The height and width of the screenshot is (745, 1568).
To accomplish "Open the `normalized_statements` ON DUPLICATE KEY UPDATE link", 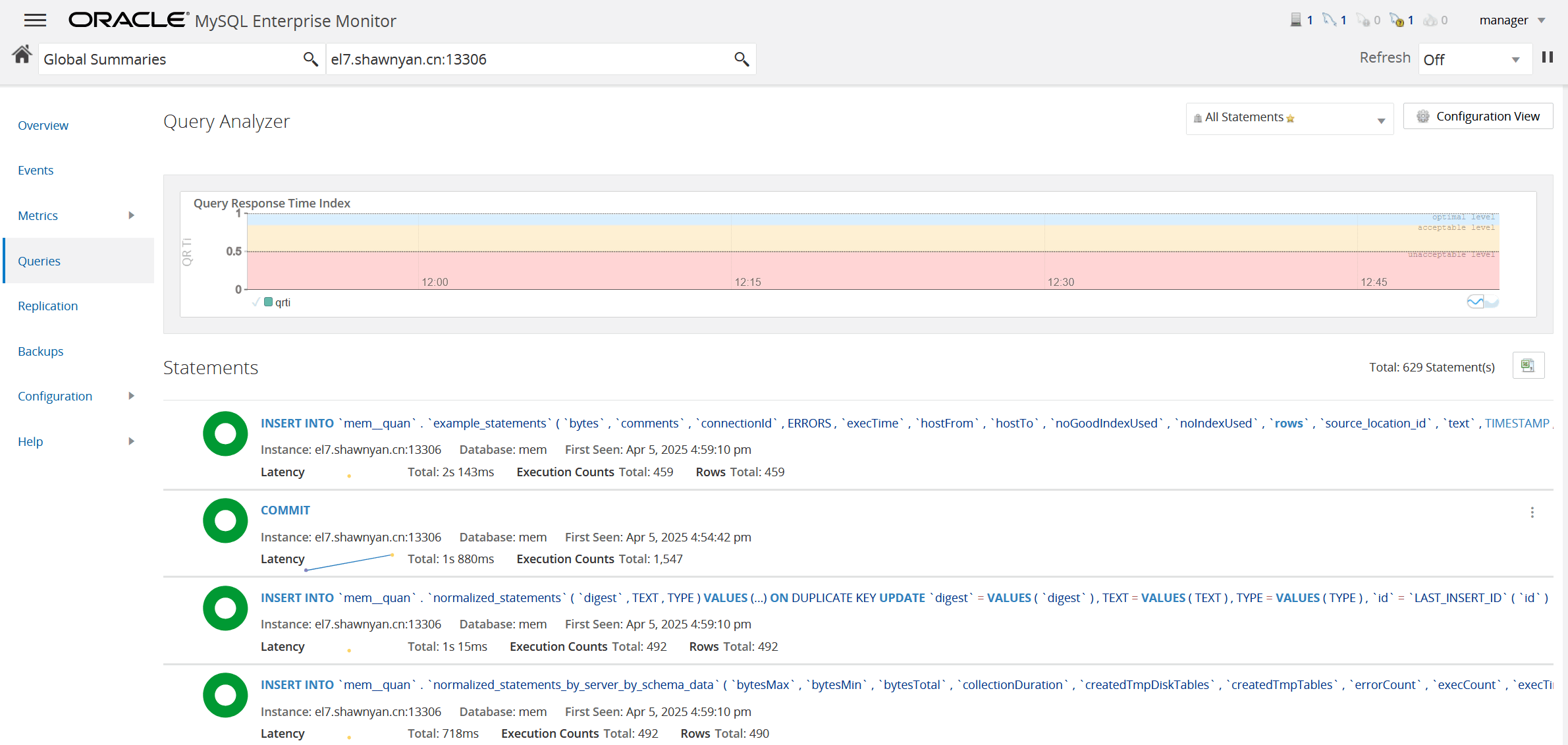I will tap(904, 597).
